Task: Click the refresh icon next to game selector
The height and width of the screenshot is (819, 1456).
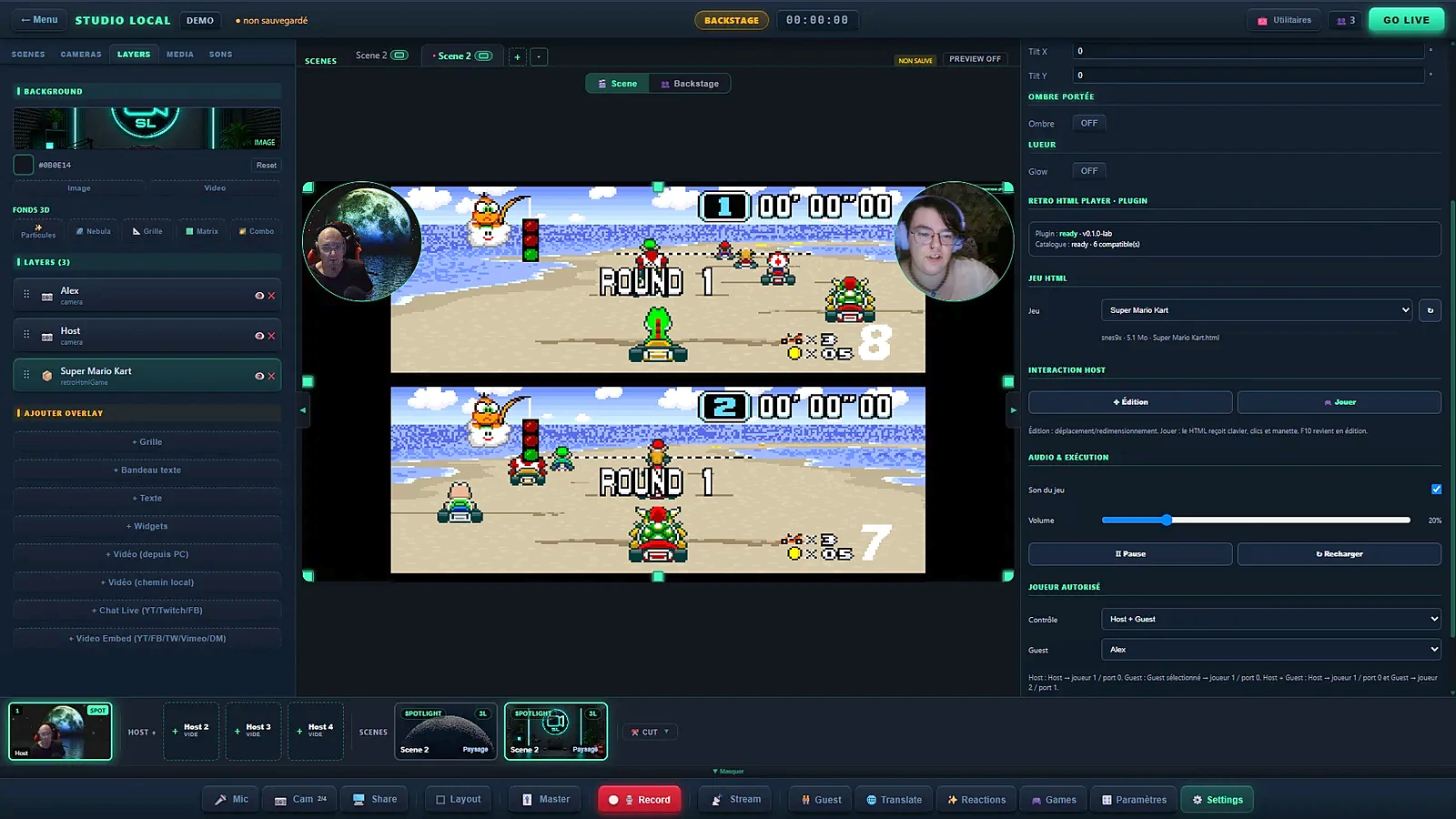Action: 1430,310
